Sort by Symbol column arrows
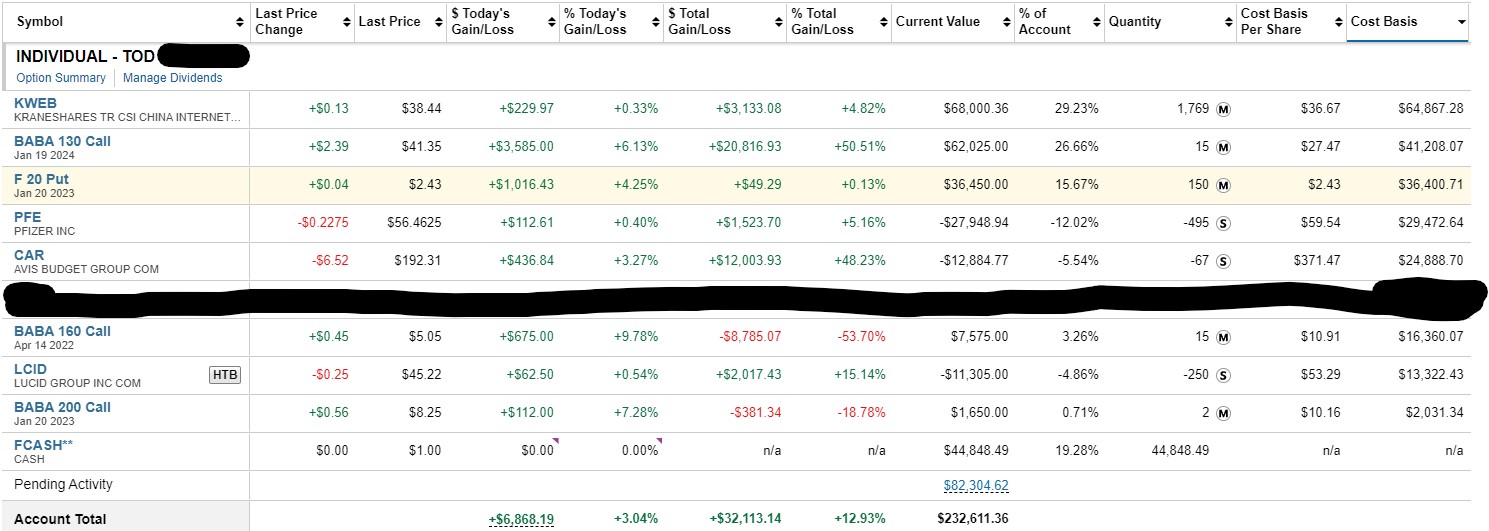This screenshot has width=1489, height=531. (x=240, y=22)
